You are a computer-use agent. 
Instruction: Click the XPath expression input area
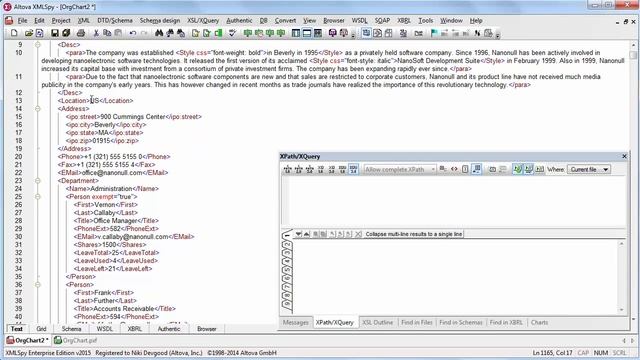point(456,201)
